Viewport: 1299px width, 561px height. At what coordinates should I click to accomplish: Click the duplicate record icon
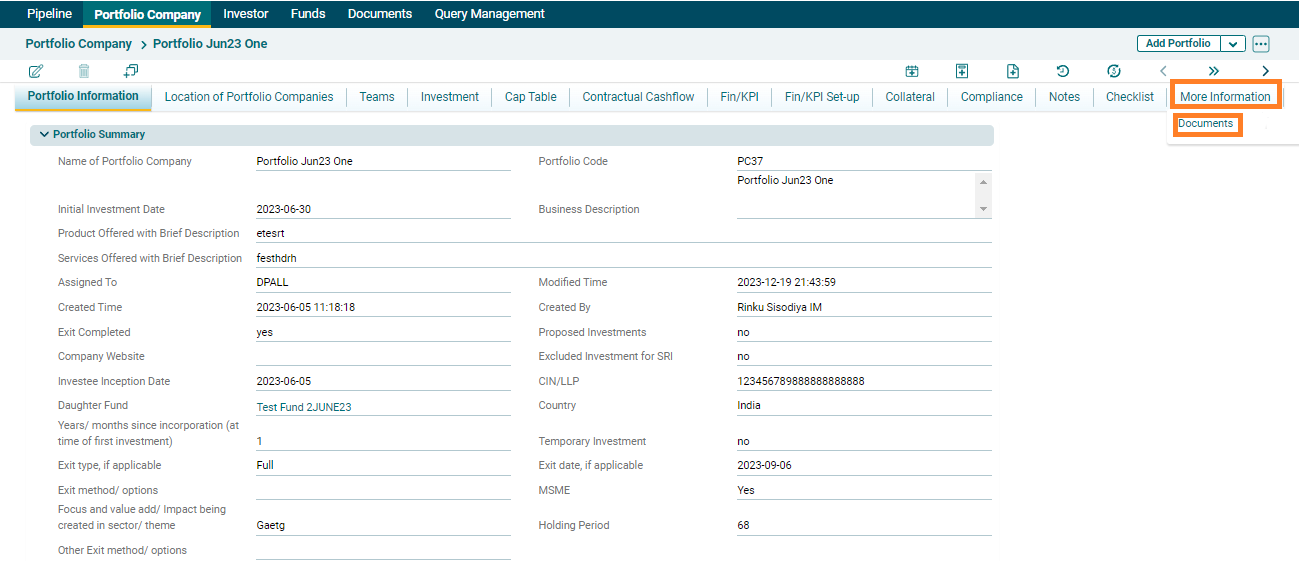tap(131, 71)
